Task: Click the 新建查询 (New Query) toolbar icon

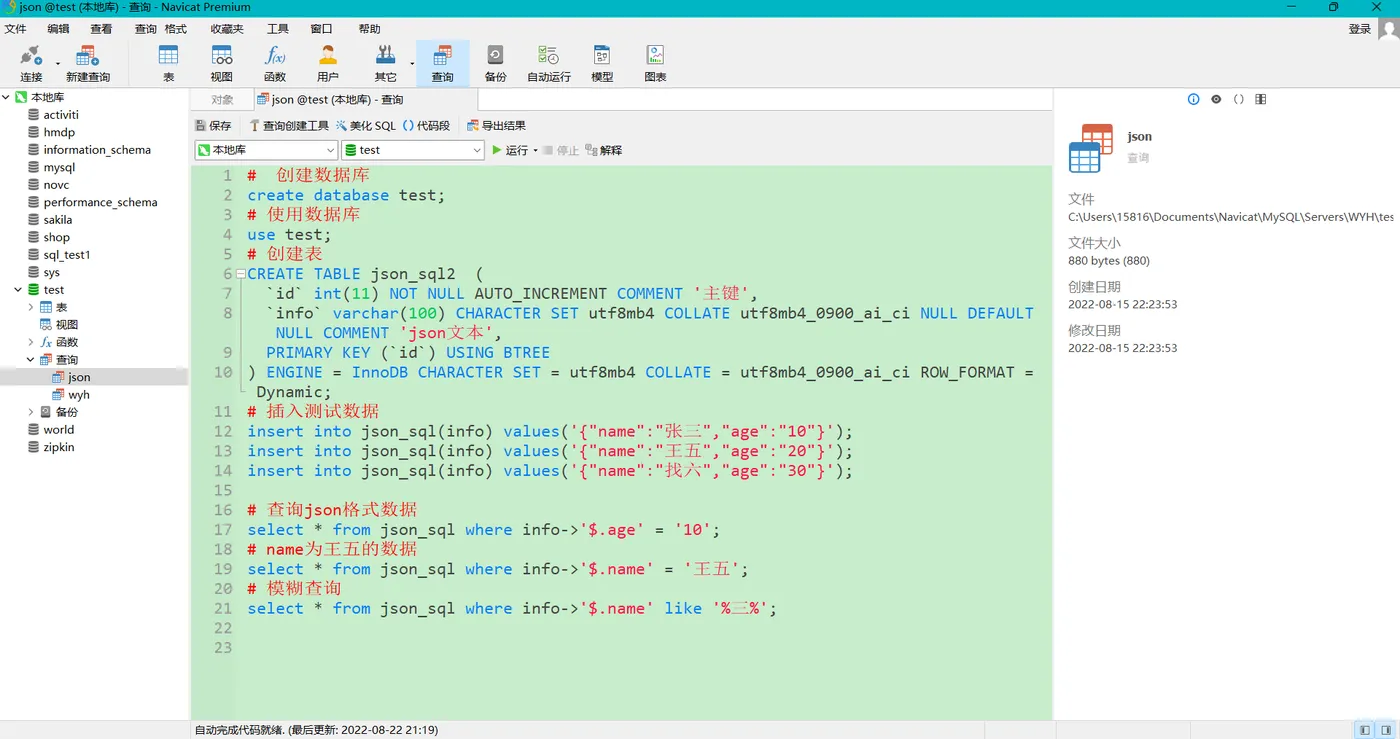Action: [88, 63]
